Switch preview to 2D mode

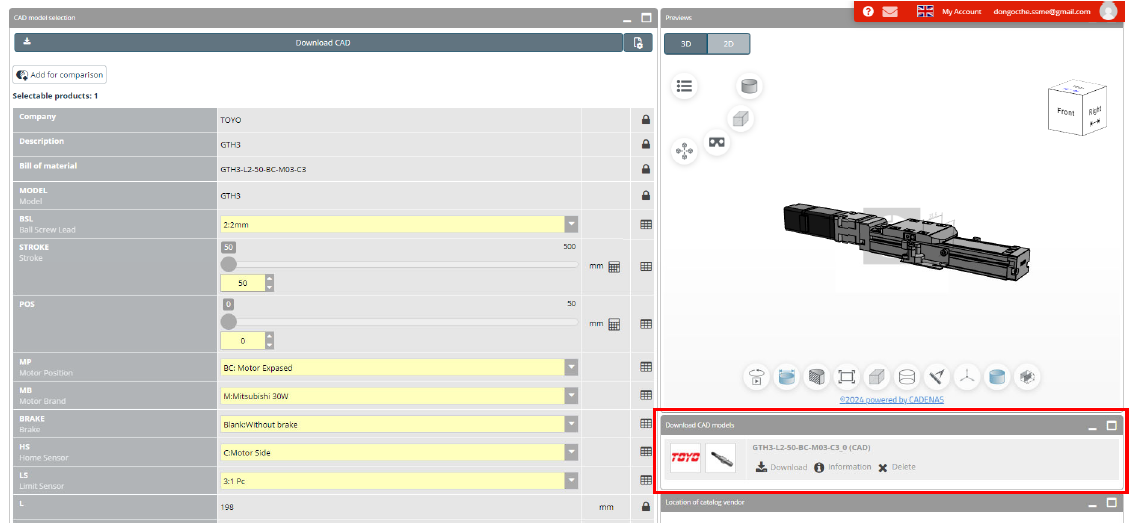(728, 44)
